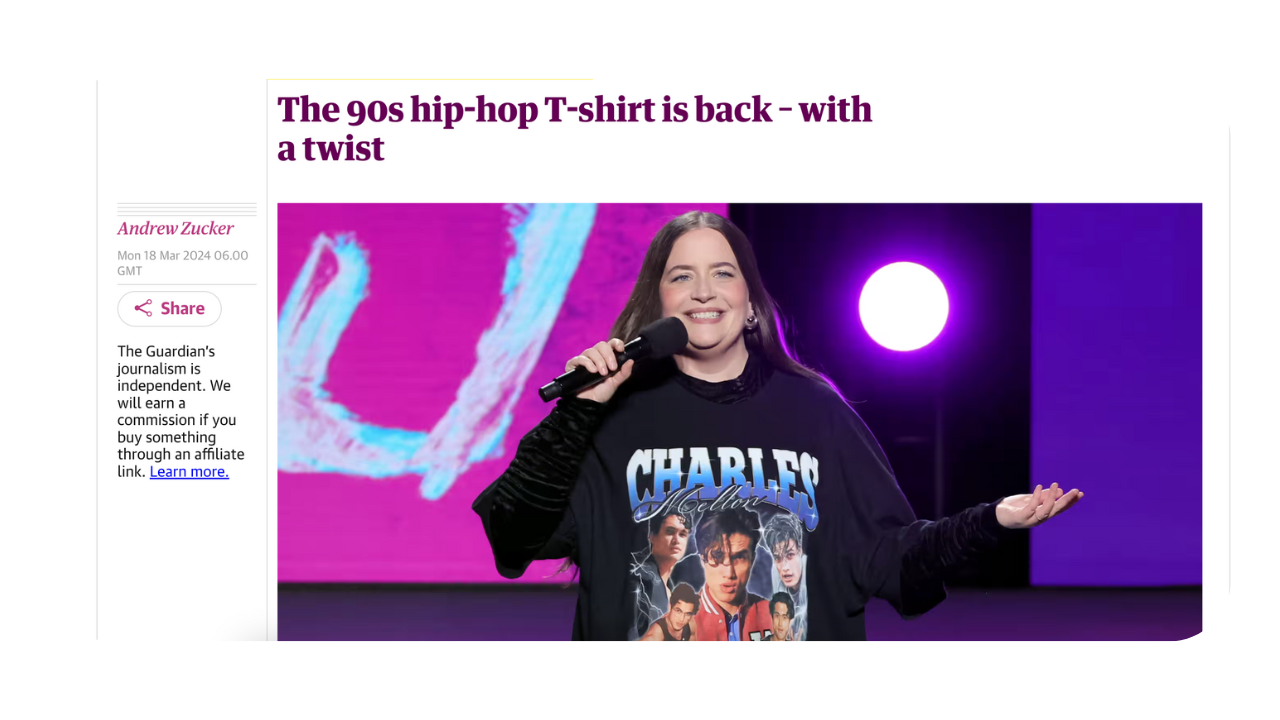Open the main article photo
Screen dimensions: 1280x720
(x=740, y=422)
